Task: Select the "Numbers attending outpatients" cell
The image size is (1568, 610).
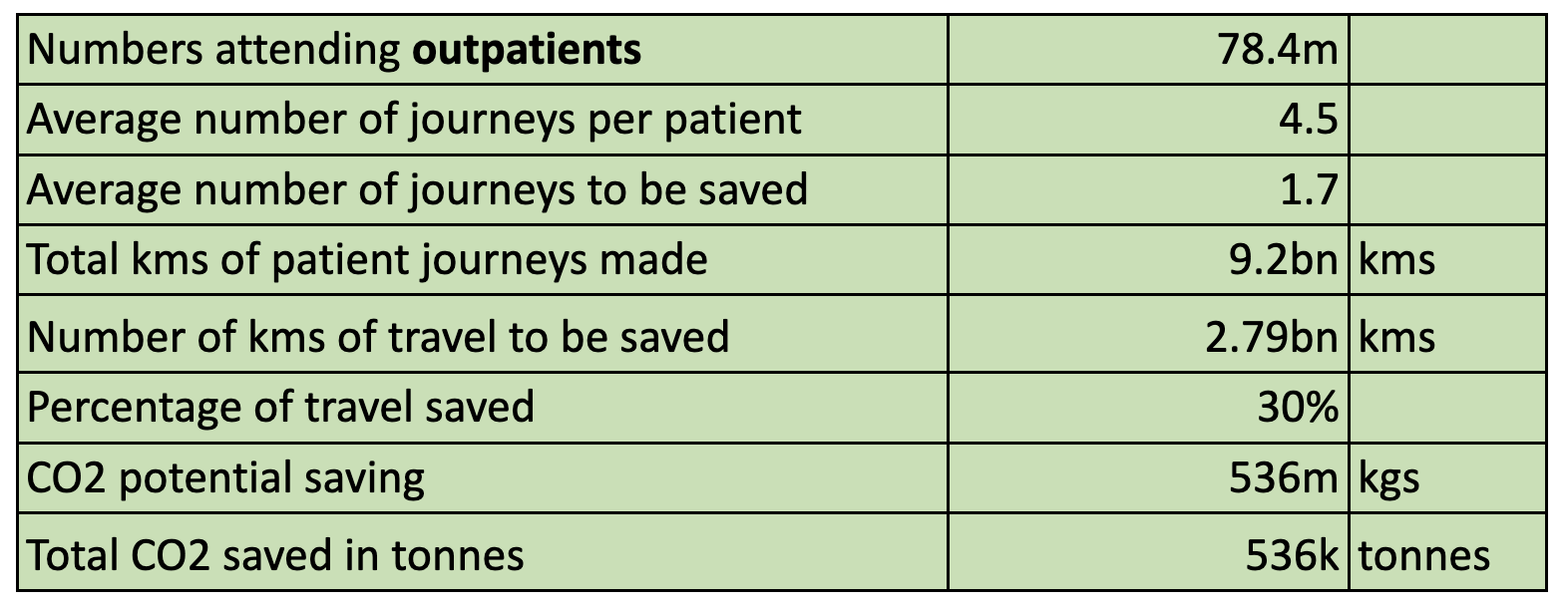Action: (x=334, y=49)
